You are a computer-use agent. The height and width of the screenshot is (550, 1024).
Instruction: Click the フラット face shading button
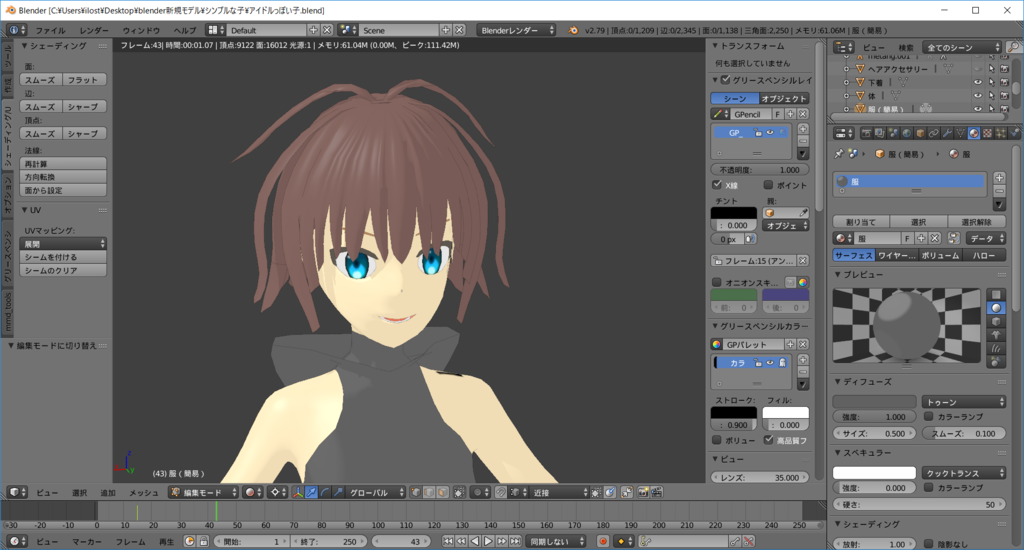click(84, 80)
